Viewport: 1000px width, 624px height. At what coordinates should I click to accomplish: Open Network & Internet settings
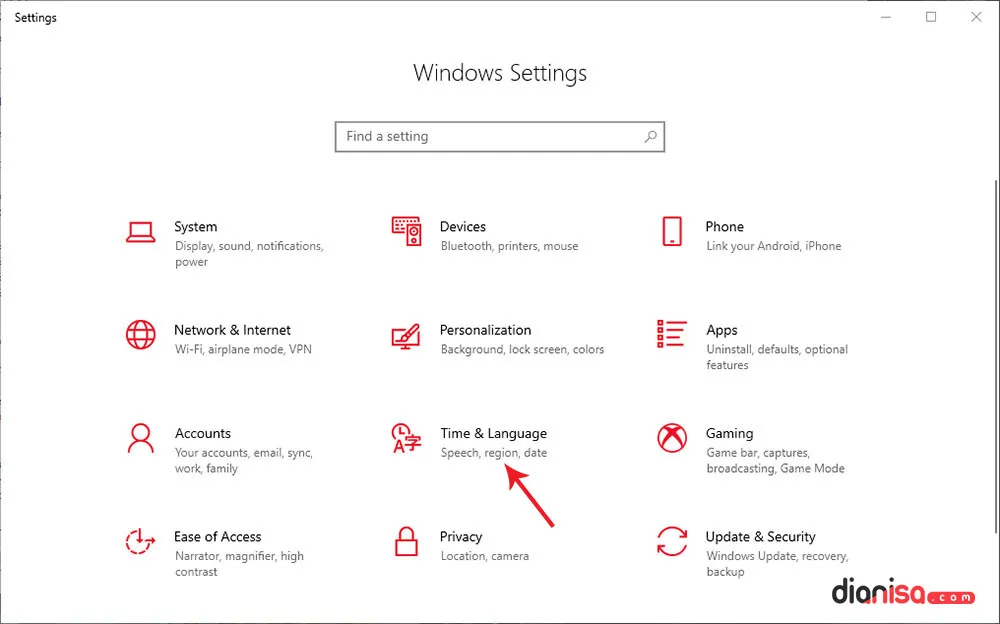pos(232,330)
